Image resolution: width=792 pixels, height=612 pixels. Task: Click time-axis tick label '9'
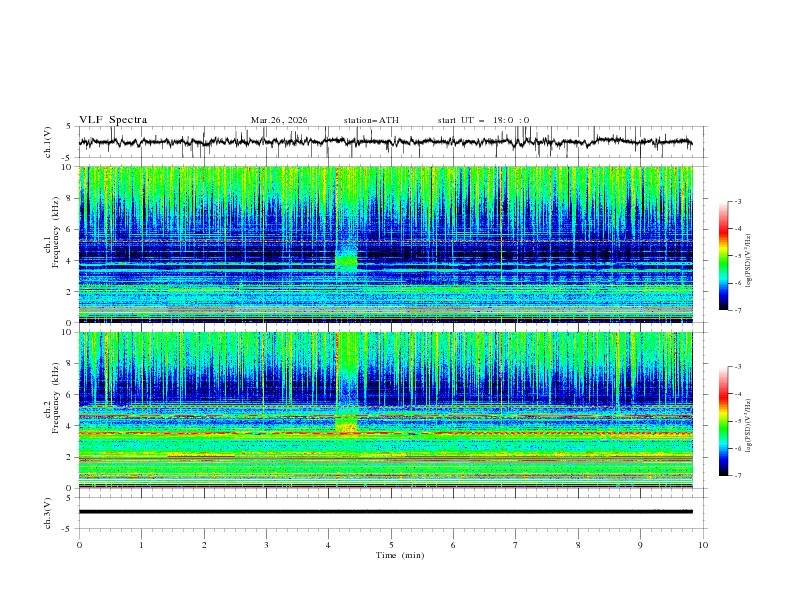click(x=640, y=545)
